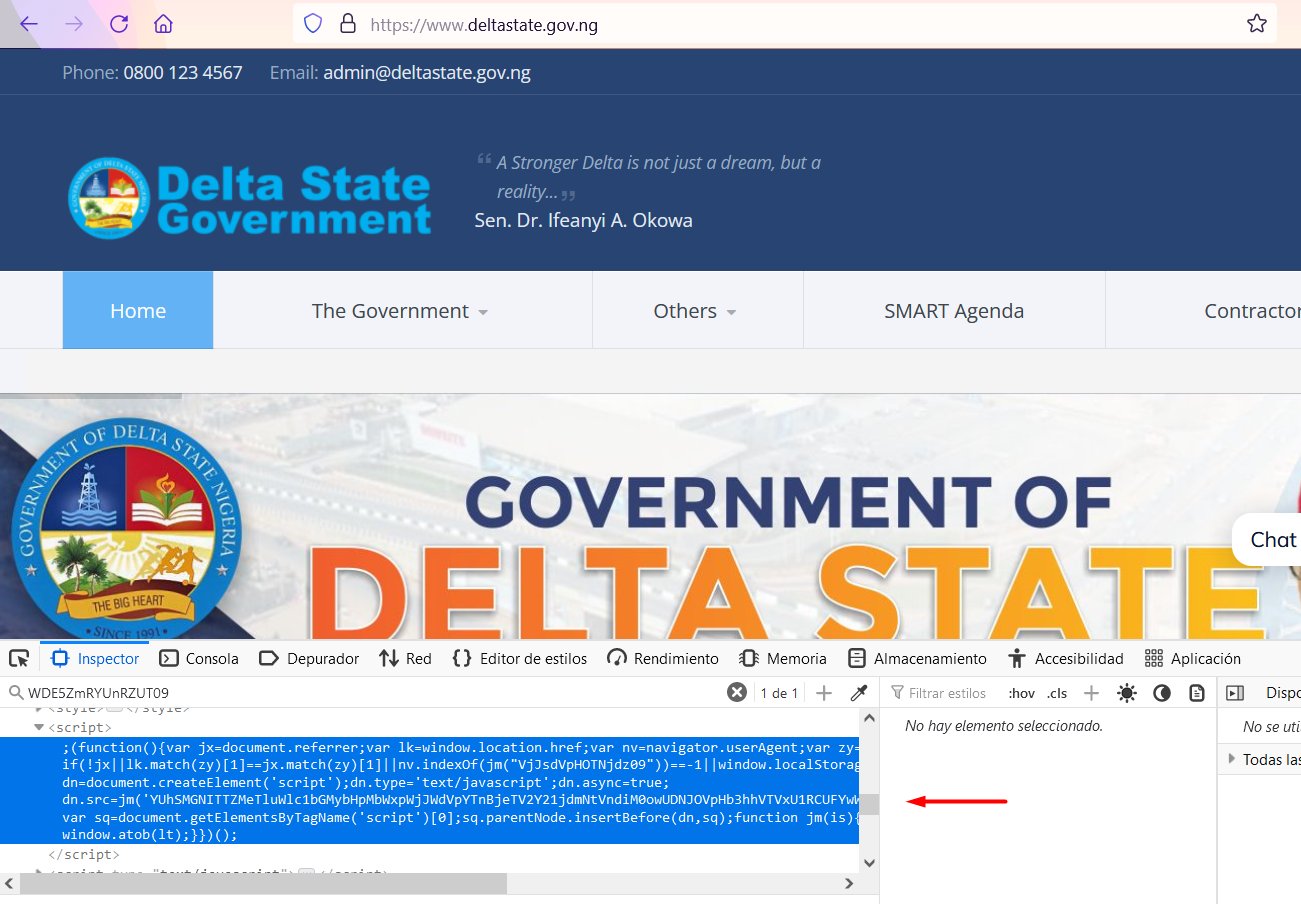Toggle the :hov pseudo-class panel

click(x=1022, y=693)
